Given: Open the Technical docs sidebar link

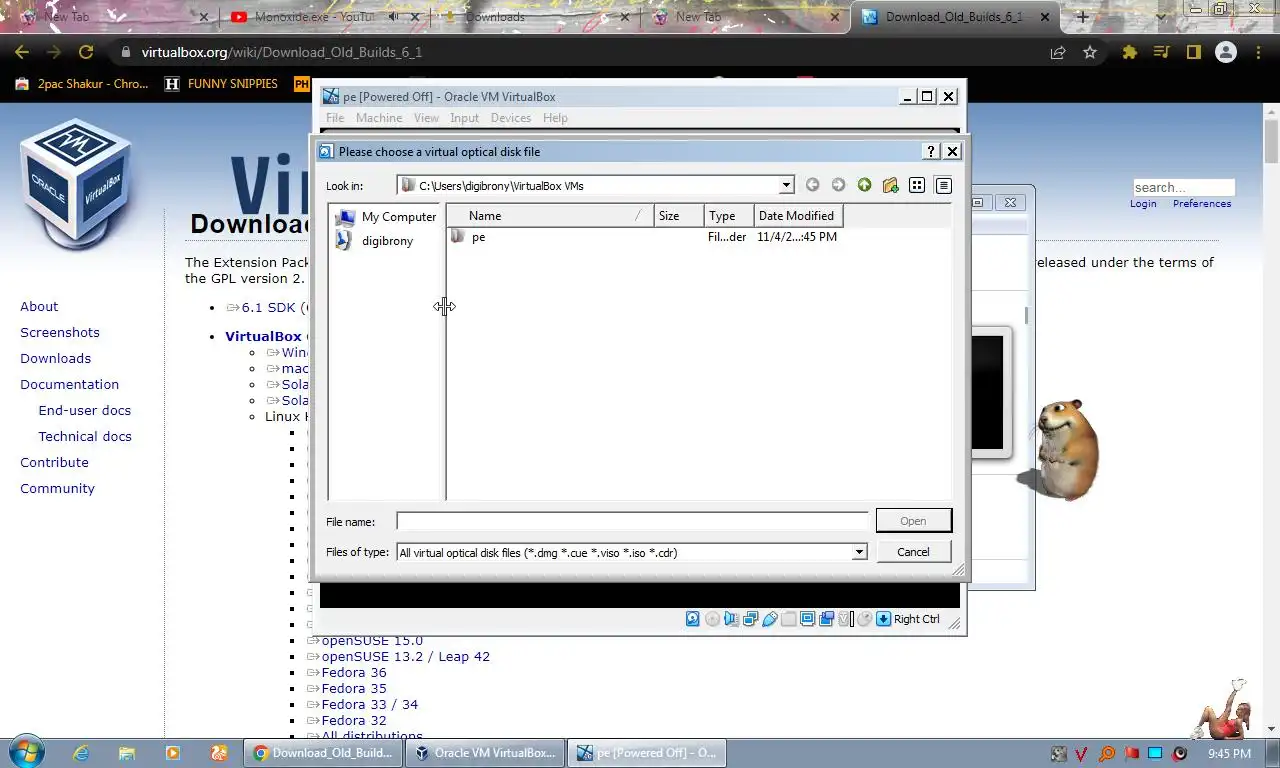Looking at the screenshot, I should tap(85, 437).
